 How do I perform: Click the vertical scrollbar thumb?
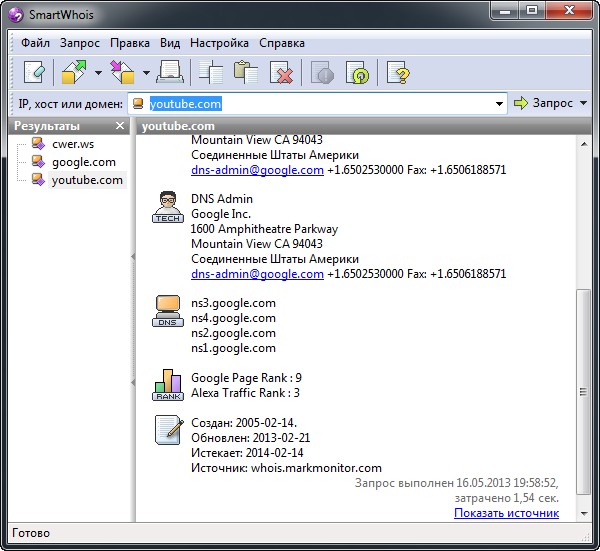(x=583, y=392)
